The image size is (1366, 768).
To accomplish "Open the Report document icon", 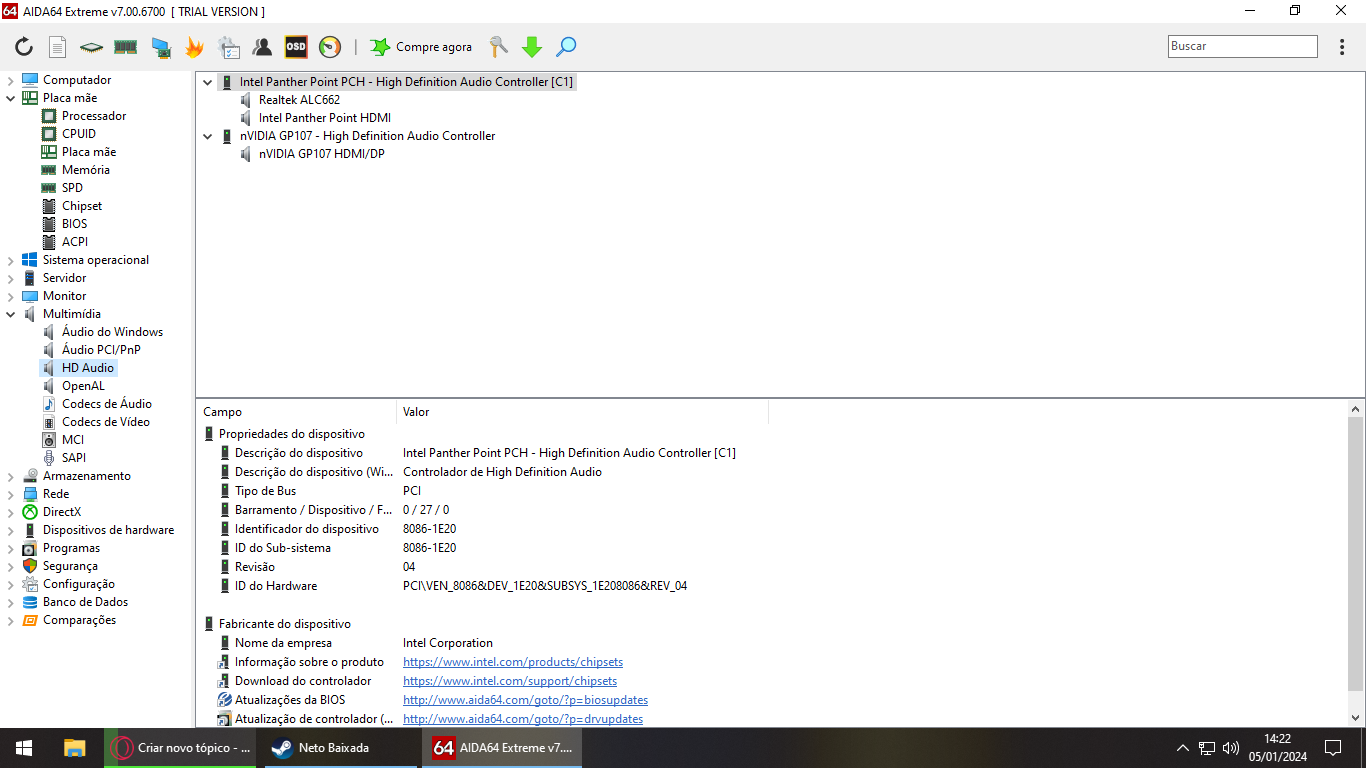I will 58,47.
